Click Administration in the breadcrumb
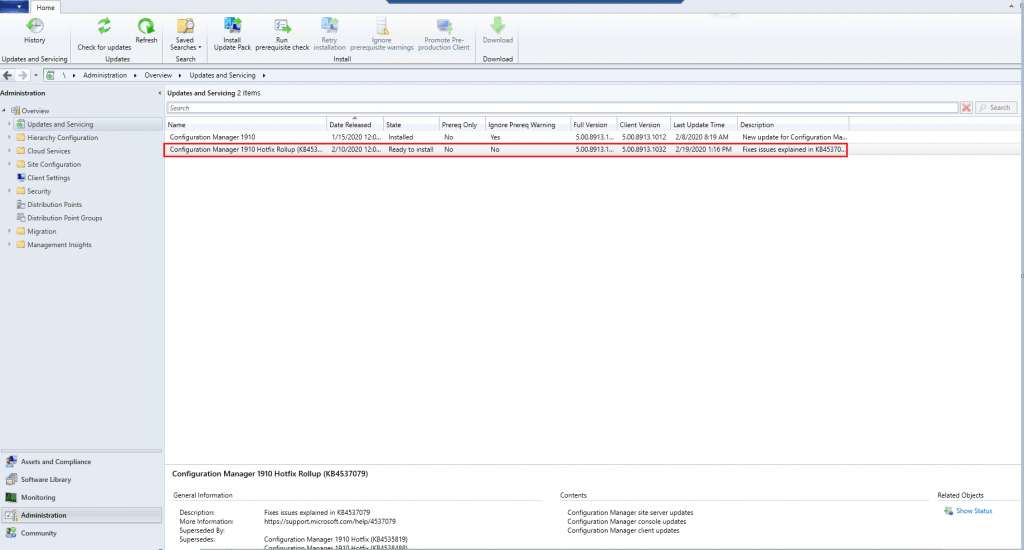The width and height of the screenshot is (1024, 550). pyautogui.click(x=104, y=75)
